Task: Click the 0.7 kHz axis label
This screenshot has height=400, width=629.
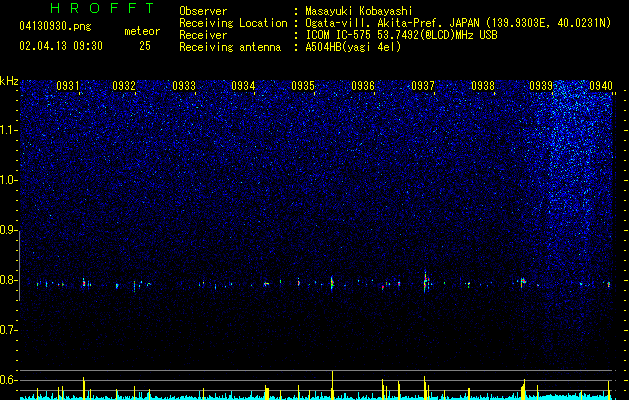Action: coord(9,330)
